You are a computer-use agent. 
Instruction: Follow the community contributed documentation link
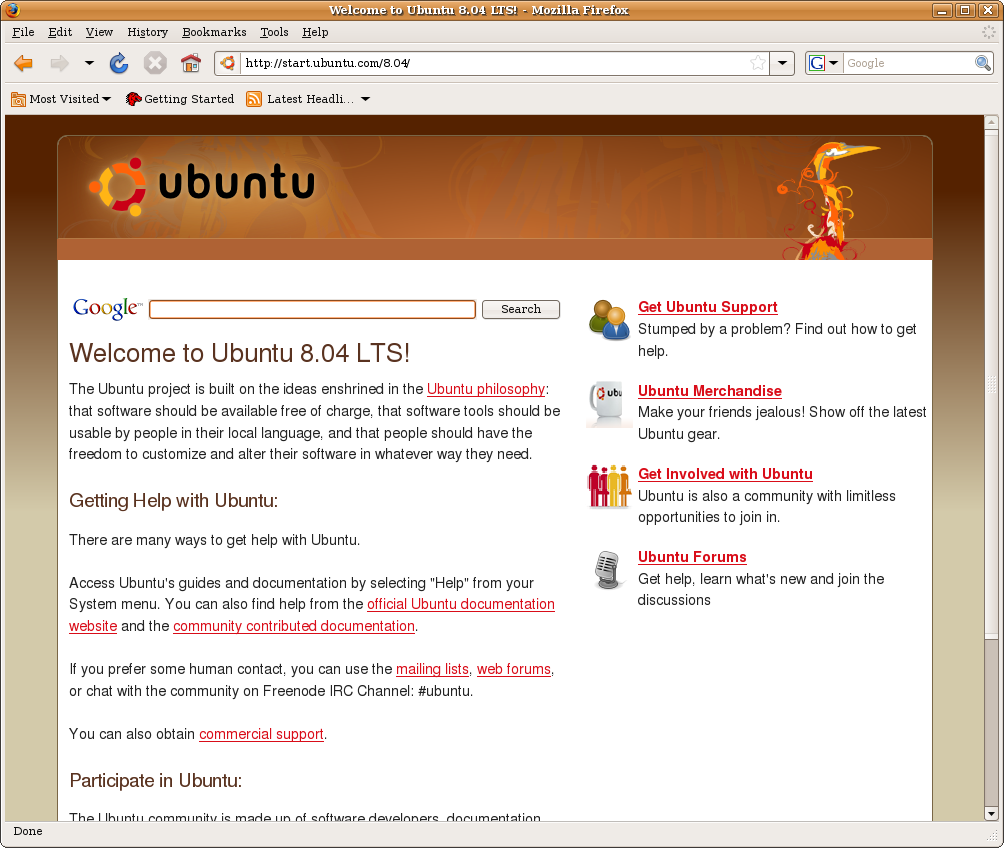click(x=294, y=626)
